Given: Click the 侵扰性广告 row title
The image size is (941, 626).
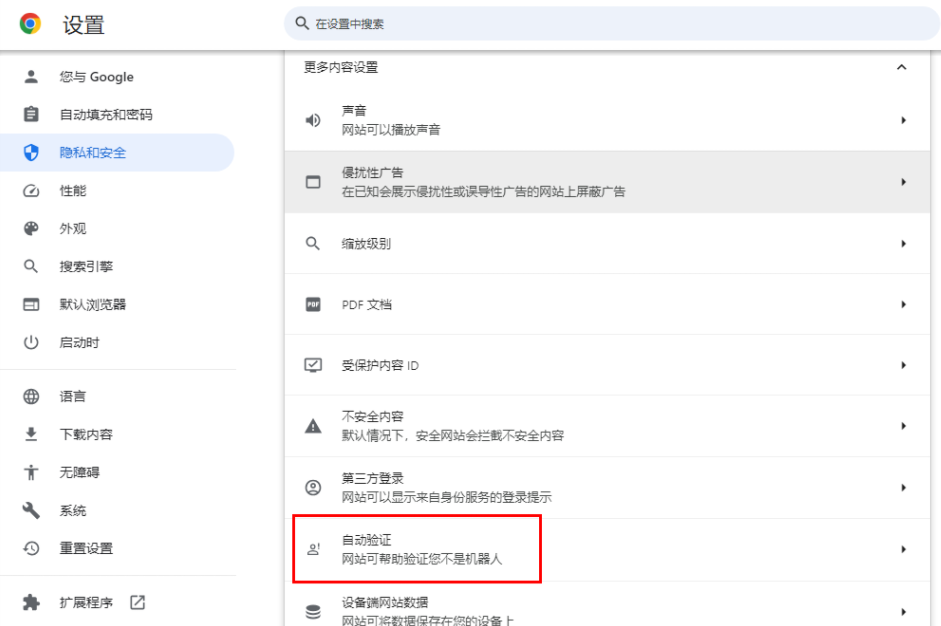Looking at the screenshot, I should point(373,172).
